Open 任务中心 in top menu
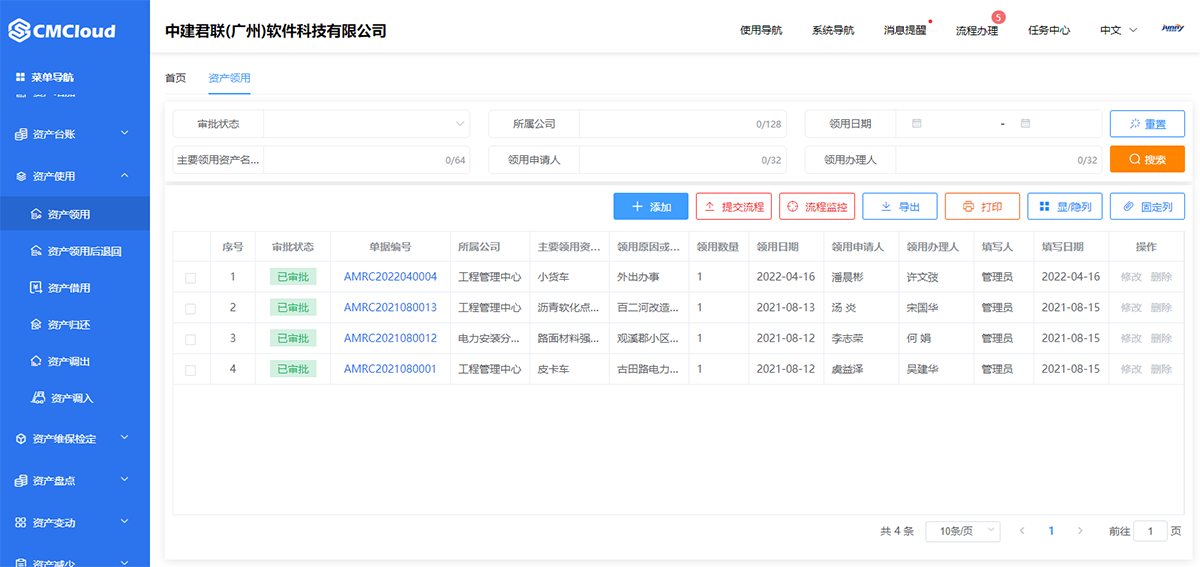The image size is (1200, 567). (1049, 30)
